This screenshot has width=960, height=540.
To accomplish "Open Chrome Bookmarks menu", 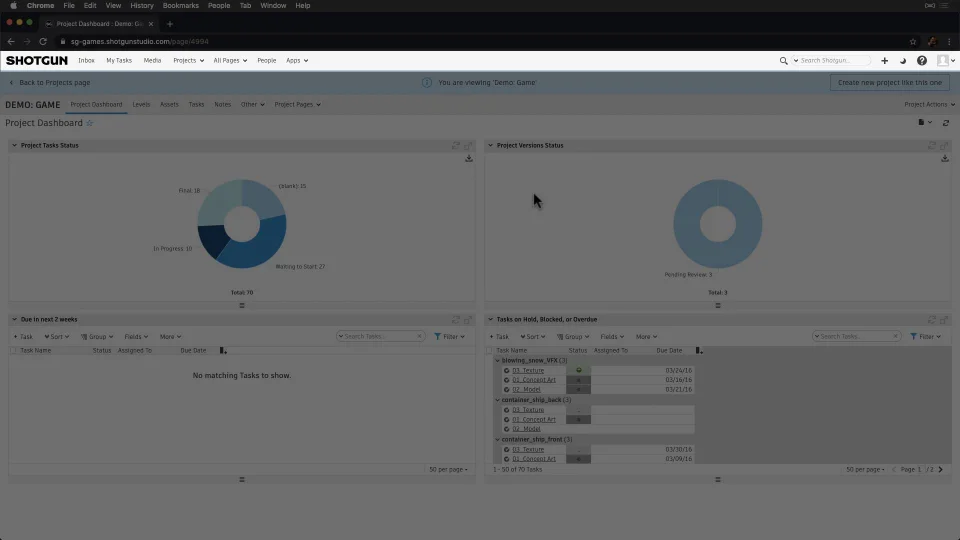I will coord(181,6).
